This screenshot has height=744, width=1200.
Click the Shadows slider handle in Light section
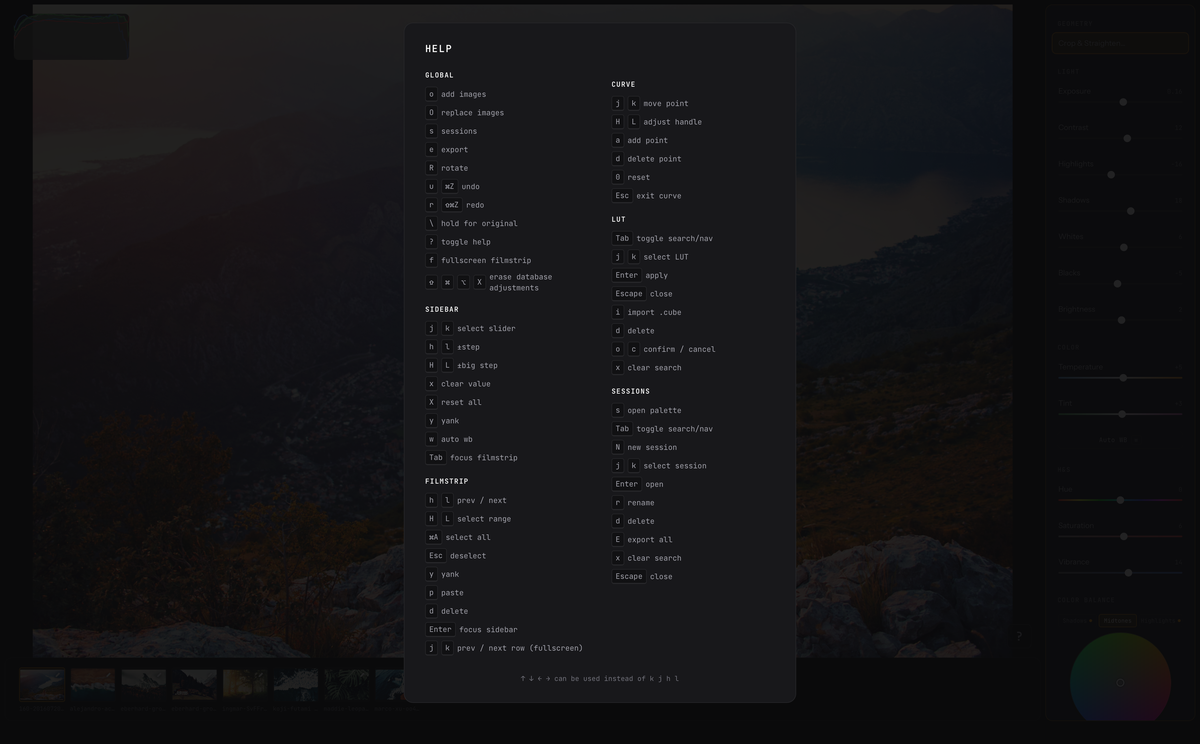(x=1131, y=211)
